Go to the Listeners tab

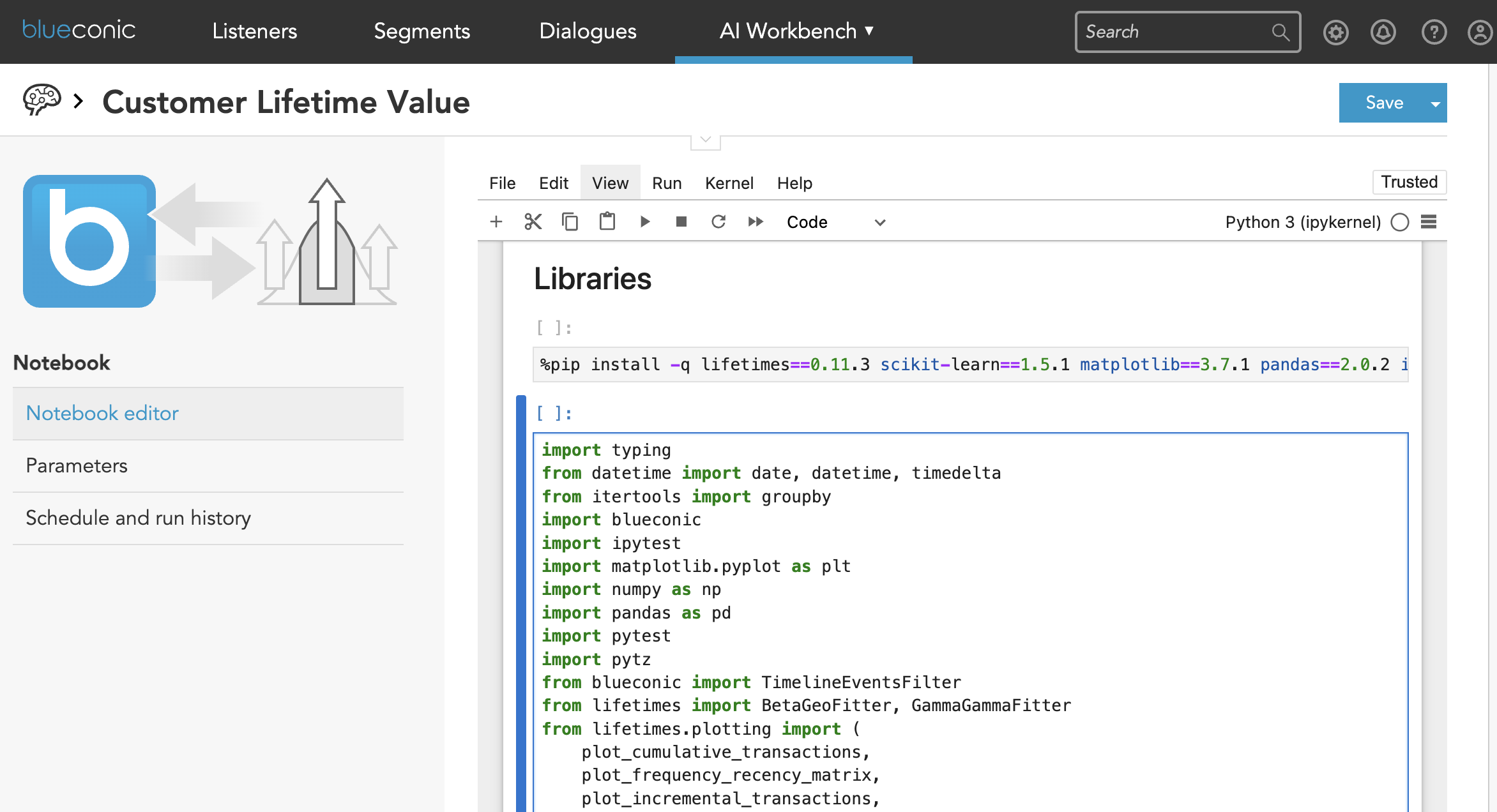pos(254,31)
